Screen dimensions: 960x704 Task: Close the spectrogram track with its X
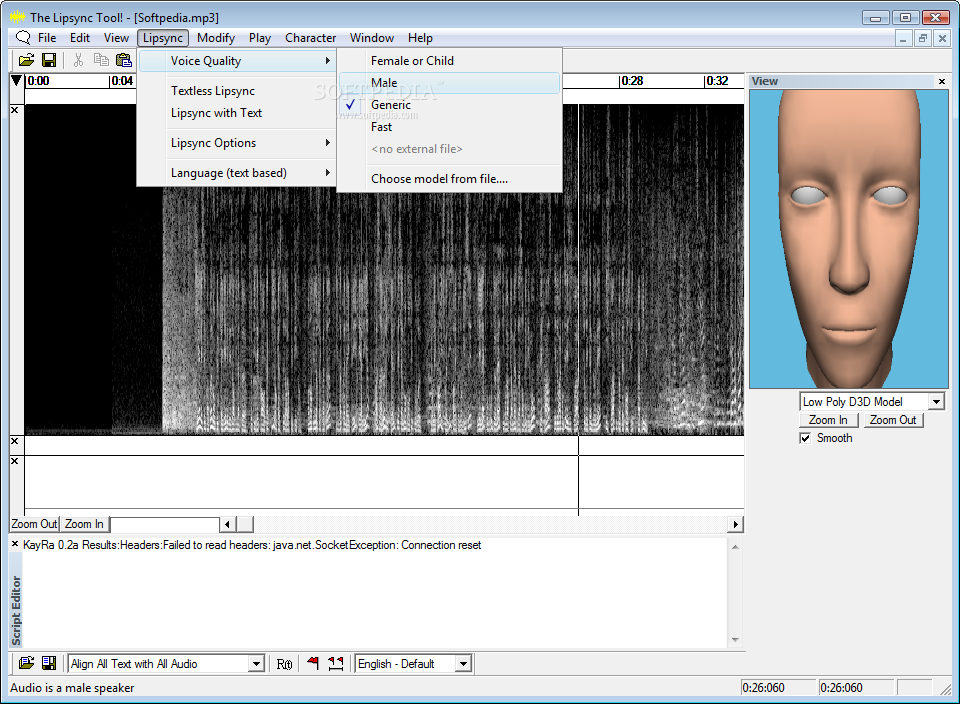click(15, 110)
